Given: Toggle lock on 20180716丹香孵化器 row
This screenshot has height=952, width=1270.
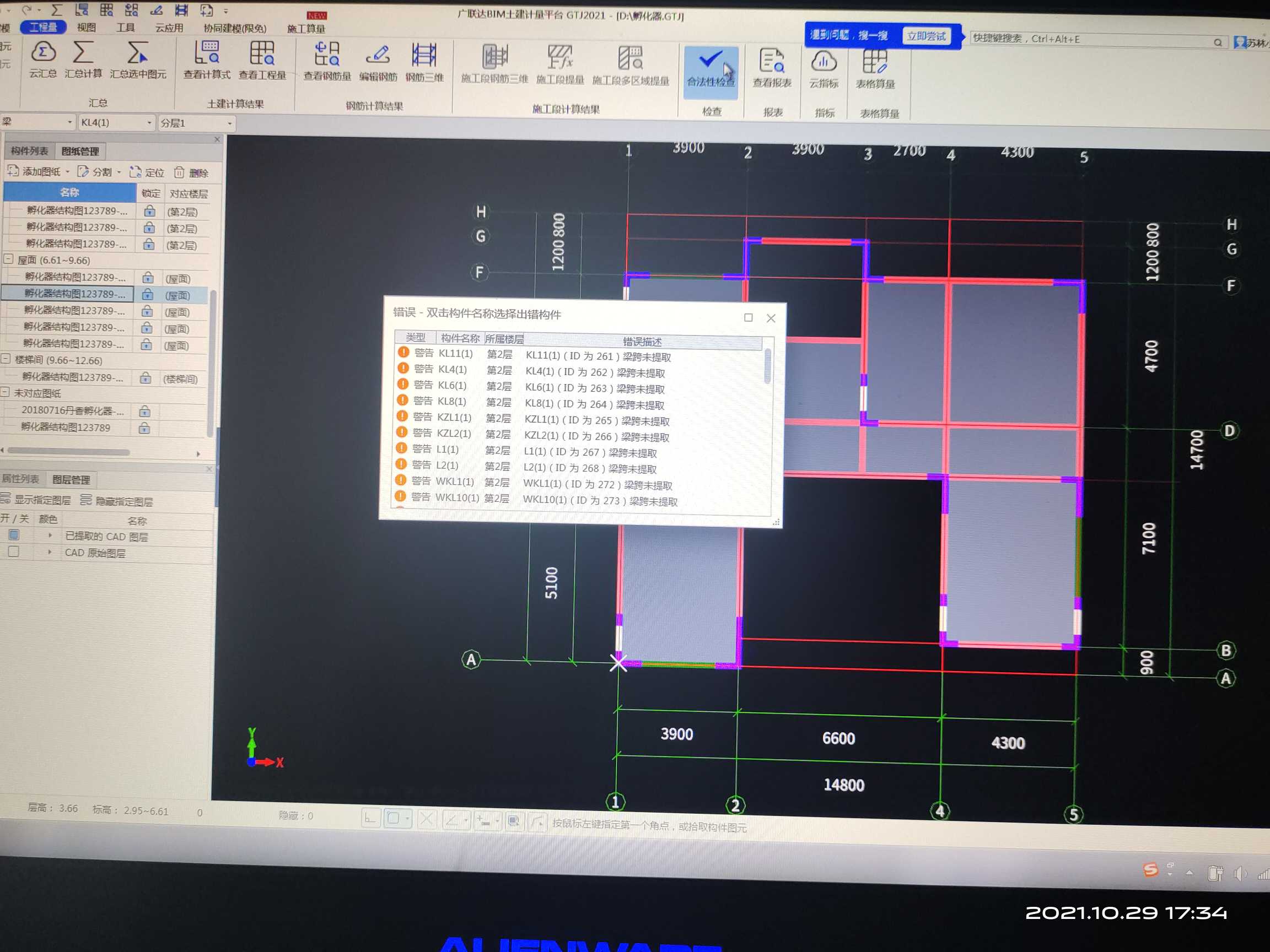Looking at the screenshot, I should 144,412.
